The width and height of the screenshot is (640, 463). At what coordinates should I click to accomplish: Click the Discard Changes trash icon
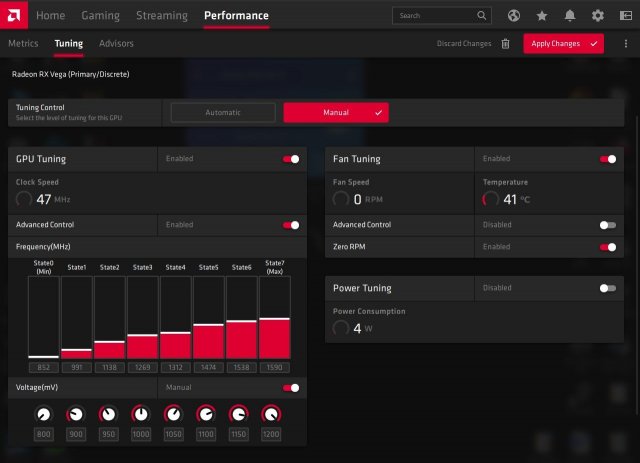point(505,44)
